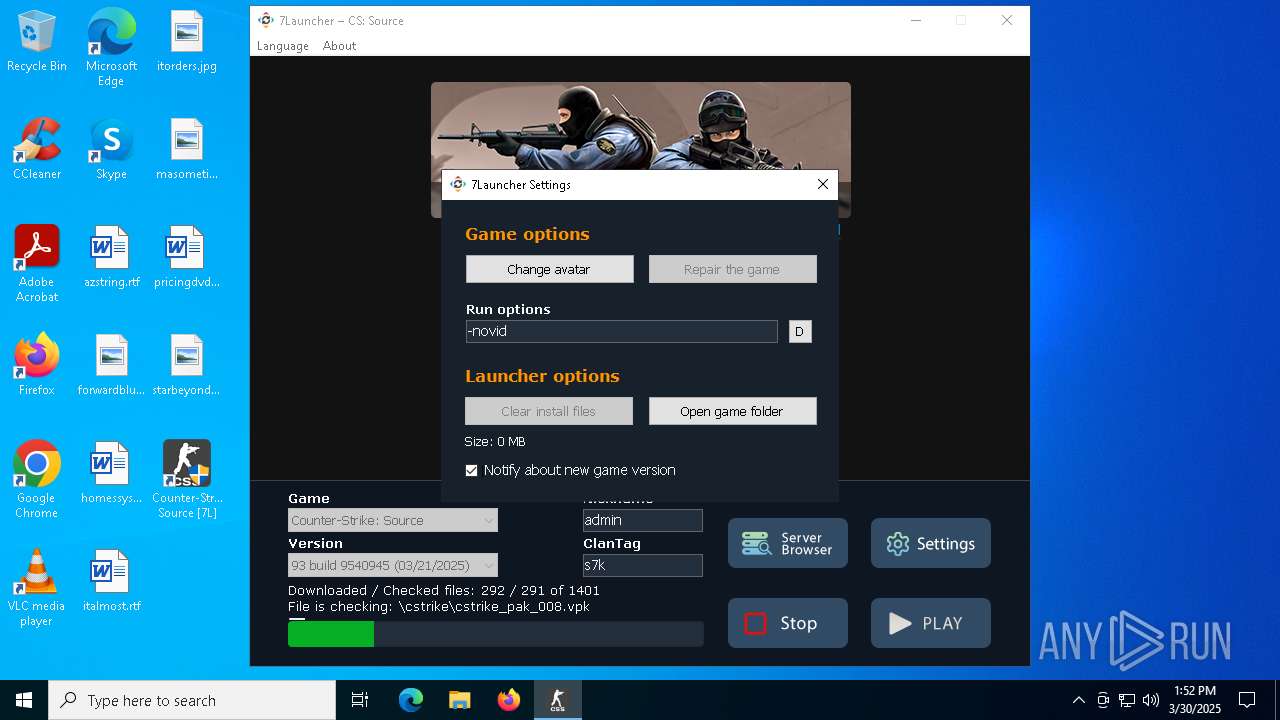Open Counter-Strike Source [7L] desktop shortcut
This screenshot has height=720, width=1280.
click(187, 480)
